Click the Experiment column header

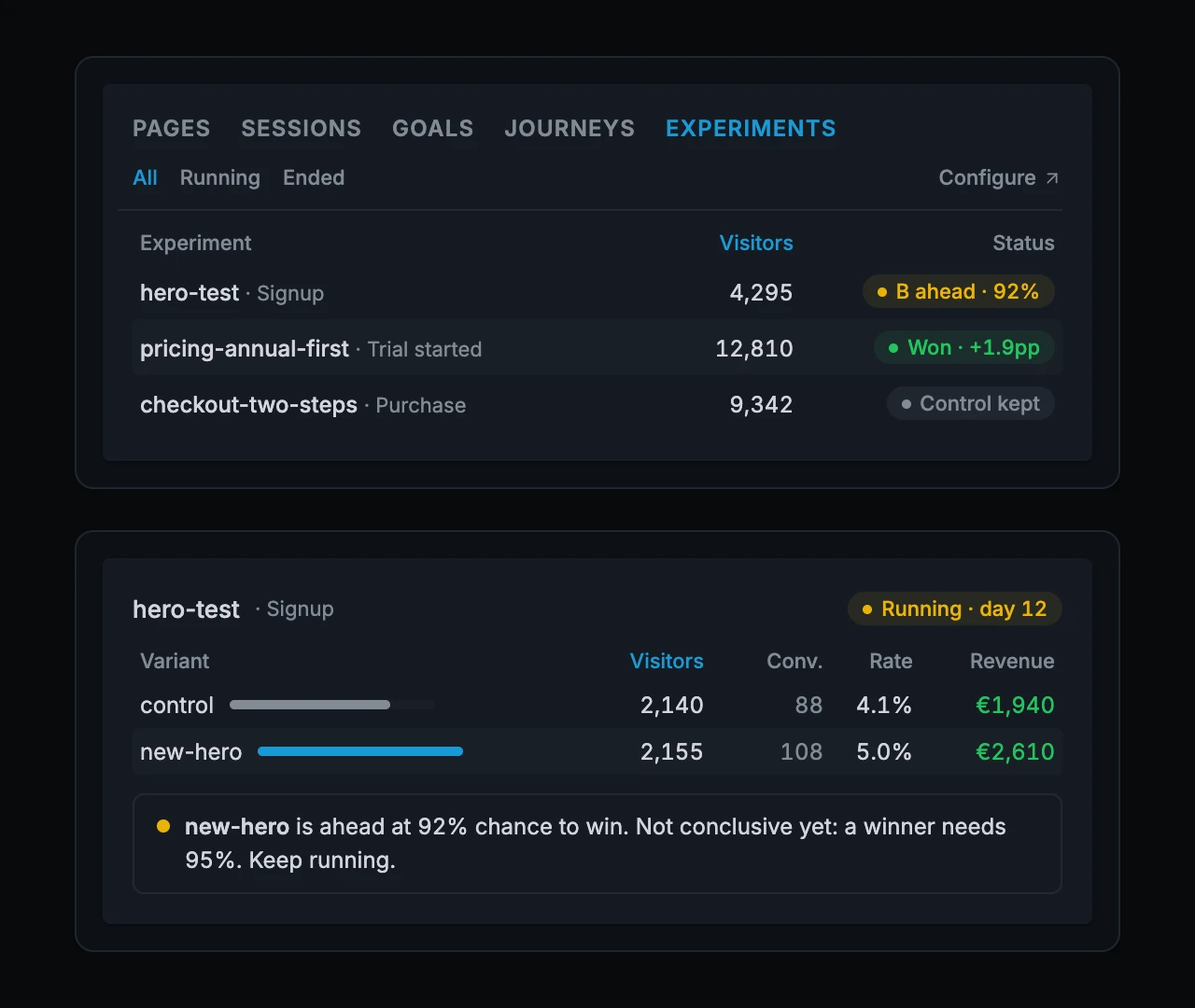196,243
